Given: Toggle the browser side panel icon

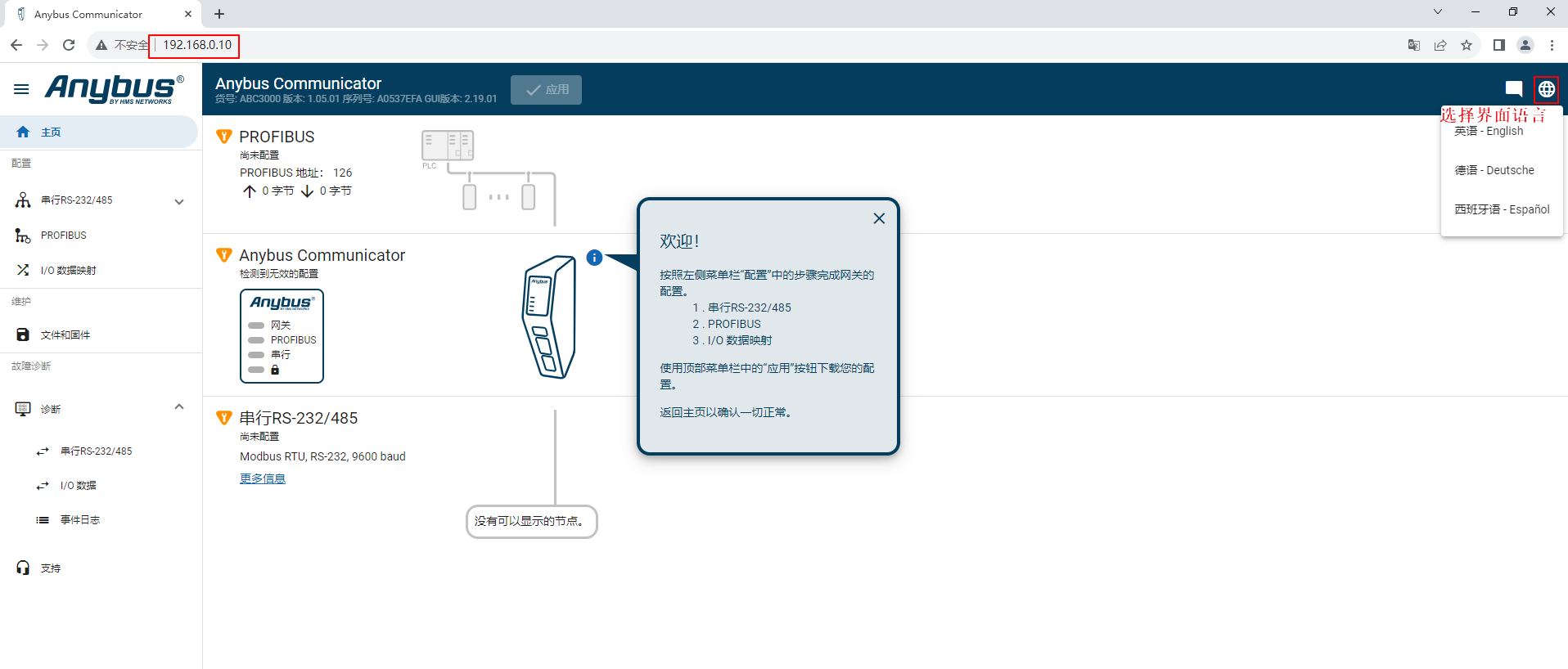Looking at the screenshot, I should 1498,45.
